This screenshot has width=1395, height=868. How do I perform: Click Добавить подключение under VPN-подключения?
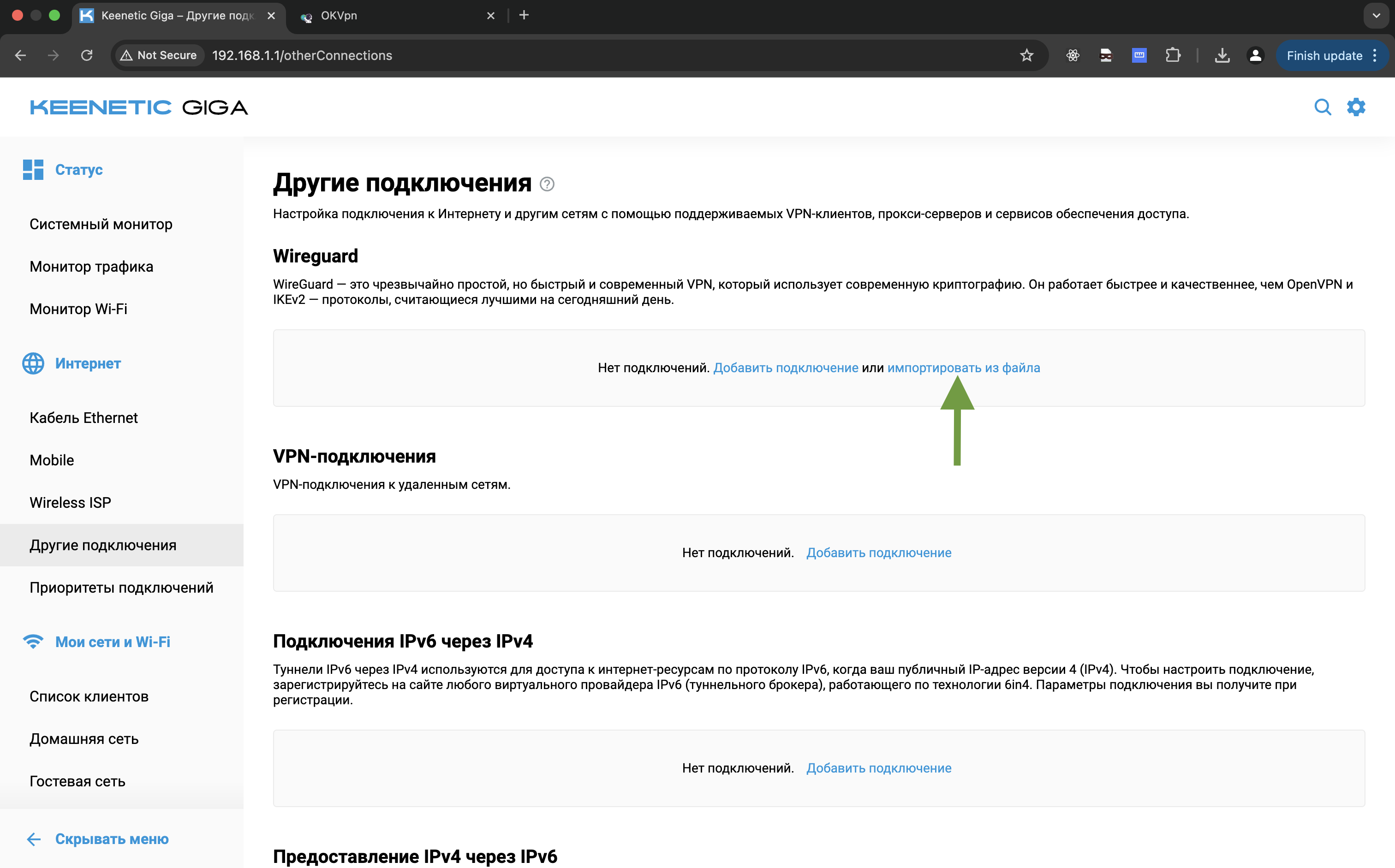(879, 552)
